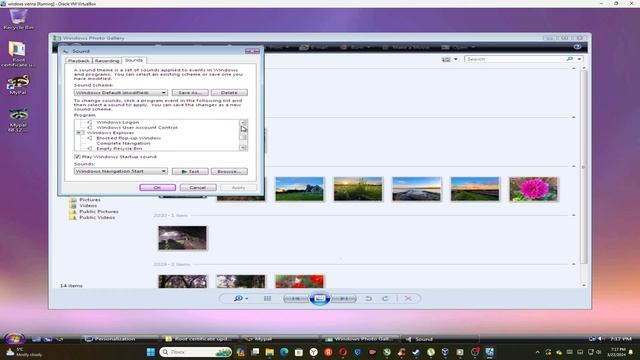640x360 pixels.
Task: Switch to Windows Photo Gallery taskbar button
Action: point(361,339)
